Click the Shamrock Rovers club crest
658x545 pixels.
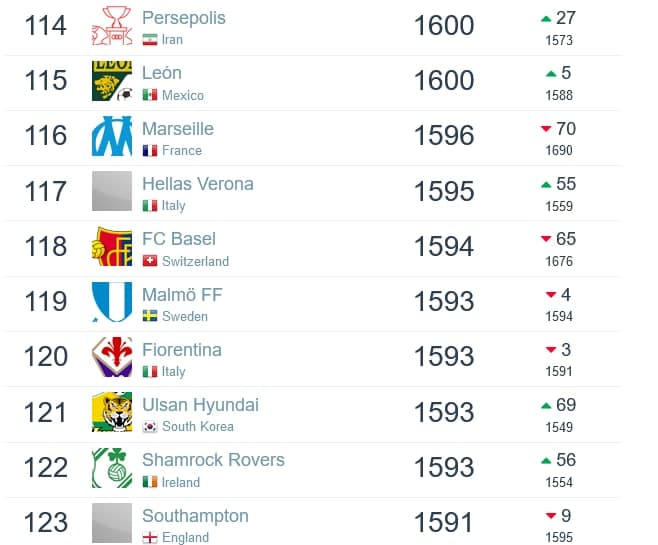(x=112, y=467)
